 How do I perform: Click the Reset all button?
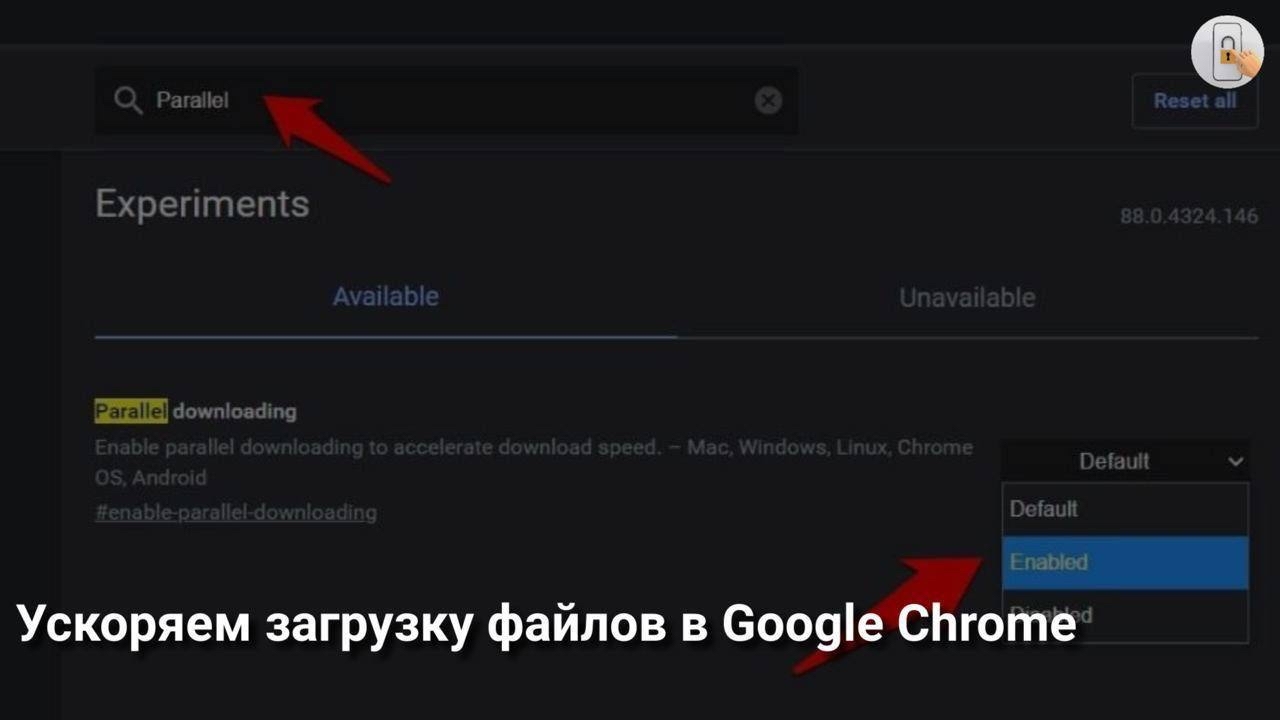click(1195, 101)
